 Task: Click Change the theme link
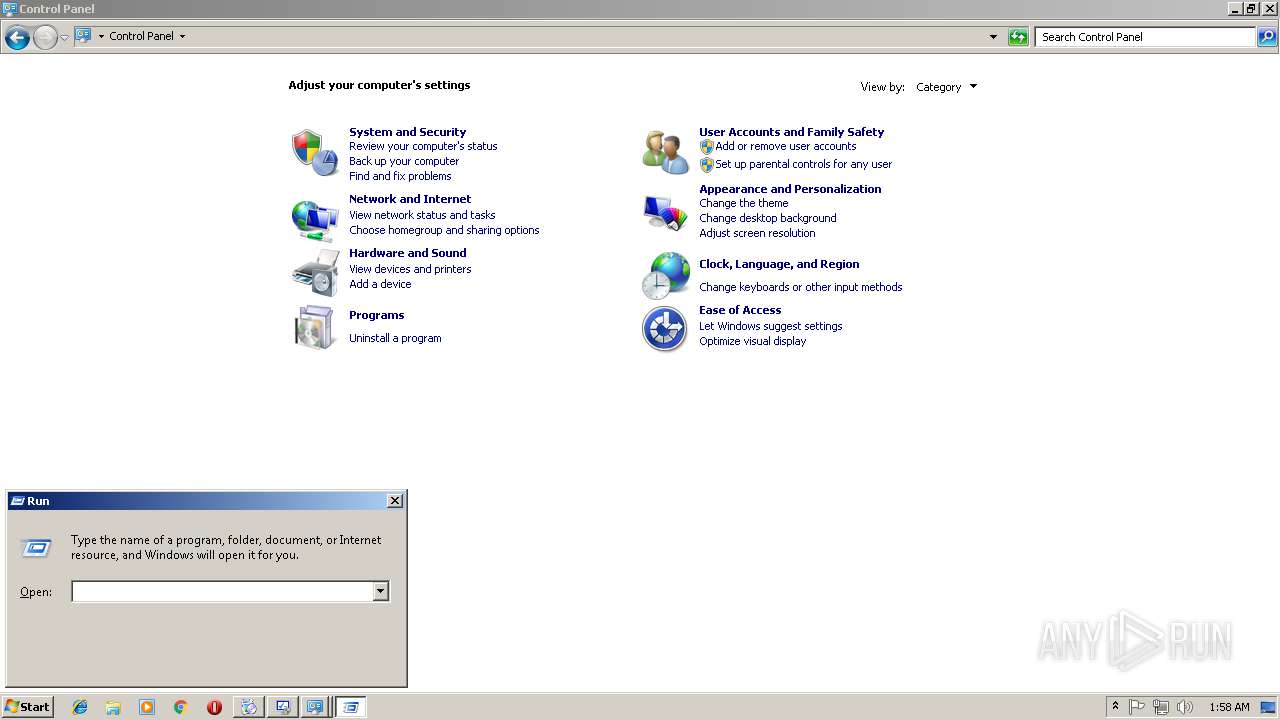point(743,203)
